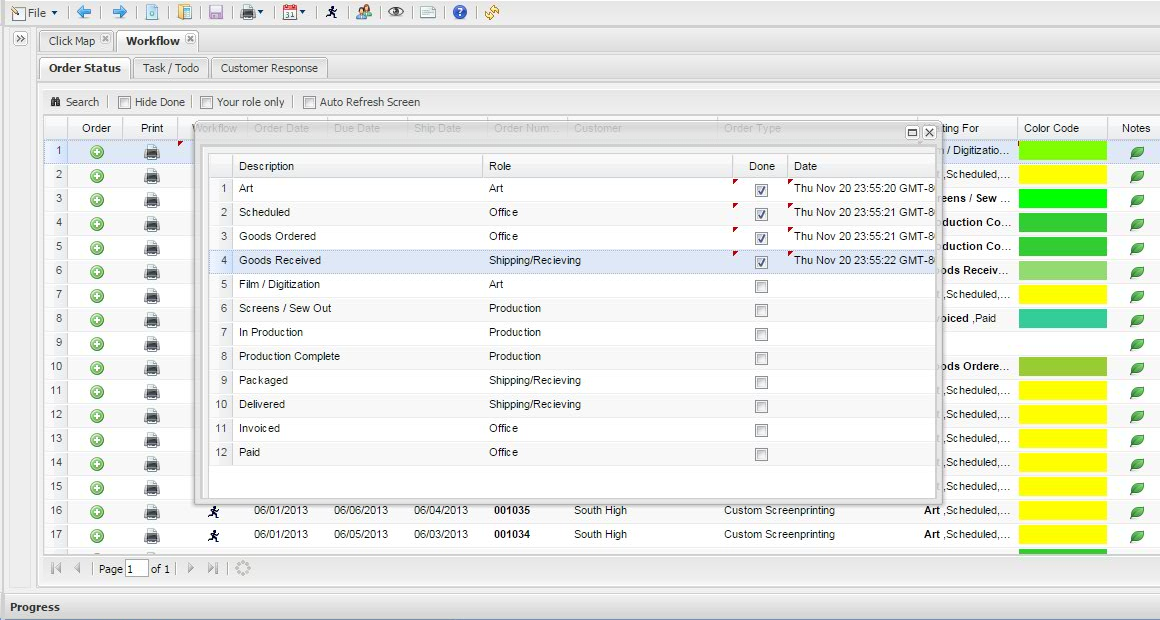Viewport: 1160px width, 620px height.
Task: Open the Task / Todo tab
Action: pyautogui.click(x=171, y=68)
